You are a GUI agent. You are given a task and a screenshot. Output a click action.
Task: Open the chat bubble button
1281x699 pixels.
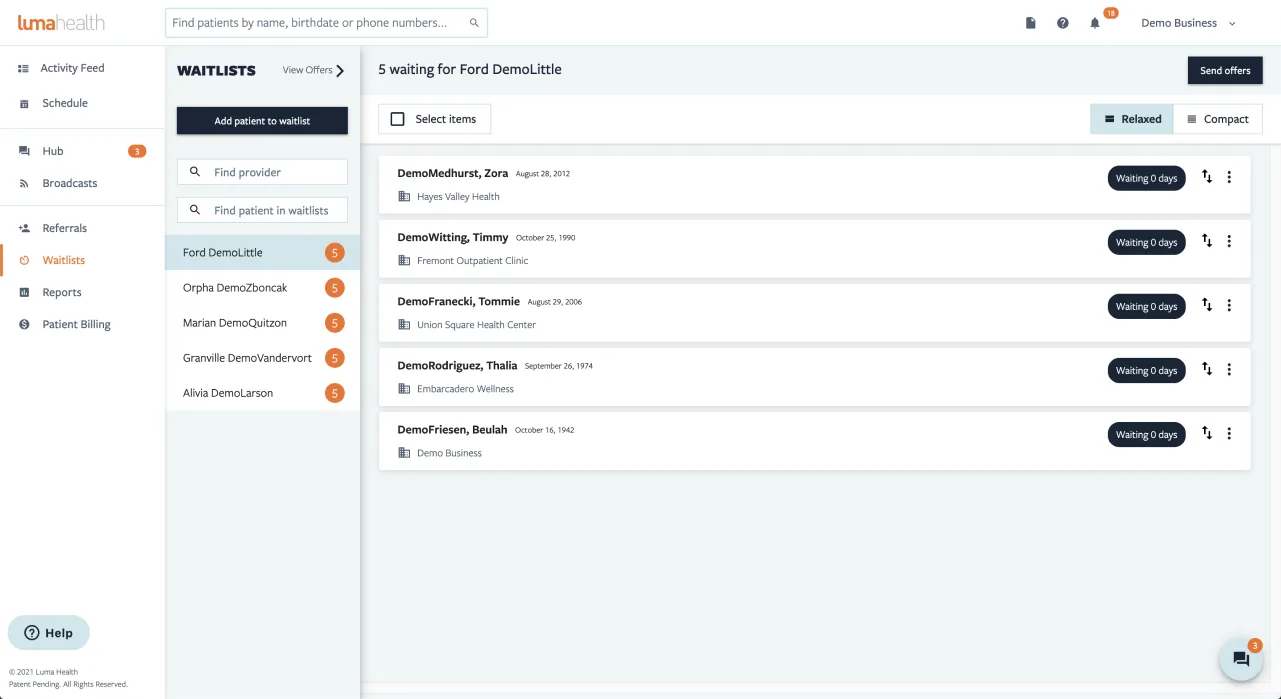(x=1241, y=659)
